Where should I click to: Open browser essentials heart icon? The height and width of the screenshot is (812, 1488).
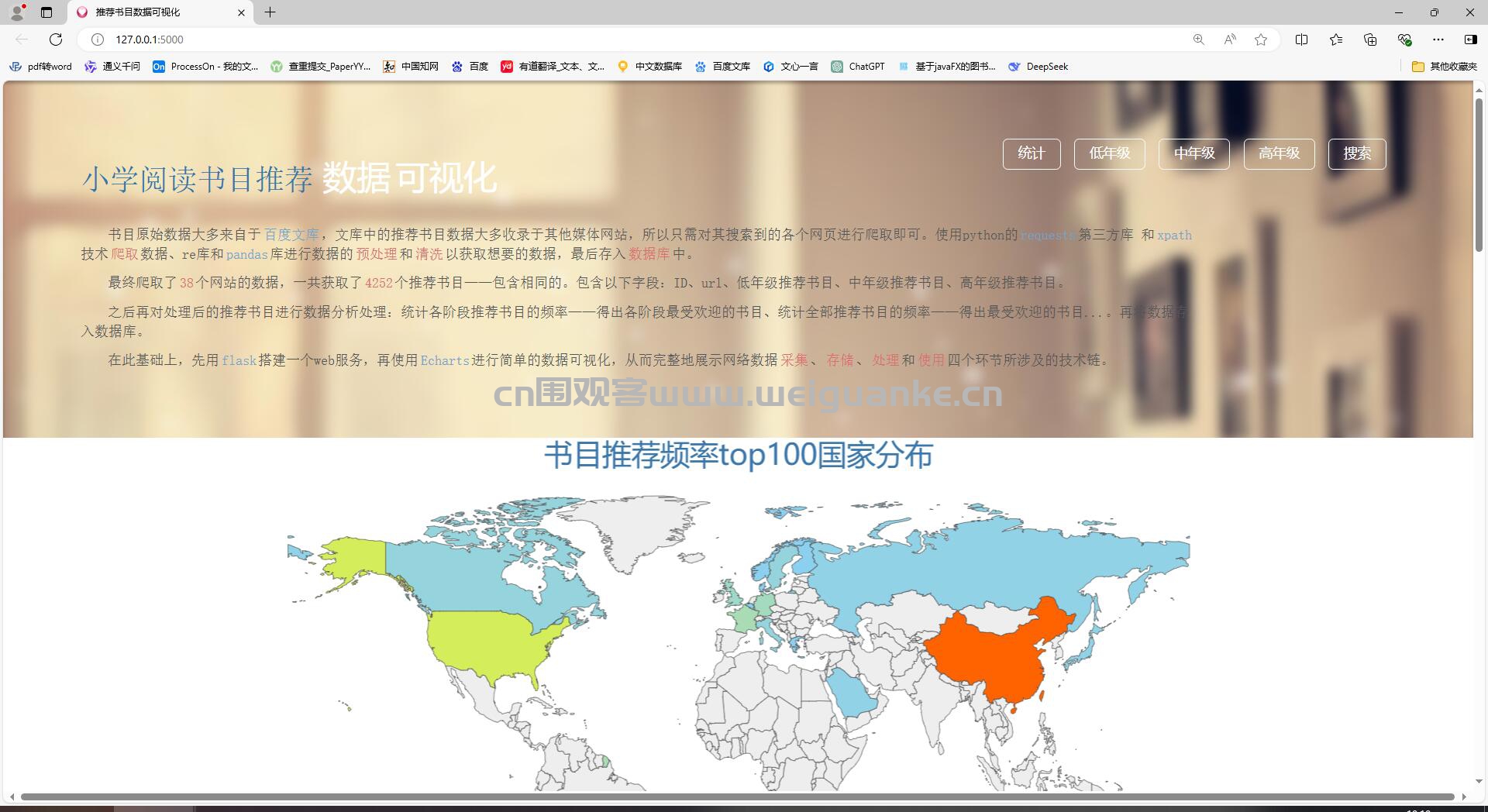1404,40
